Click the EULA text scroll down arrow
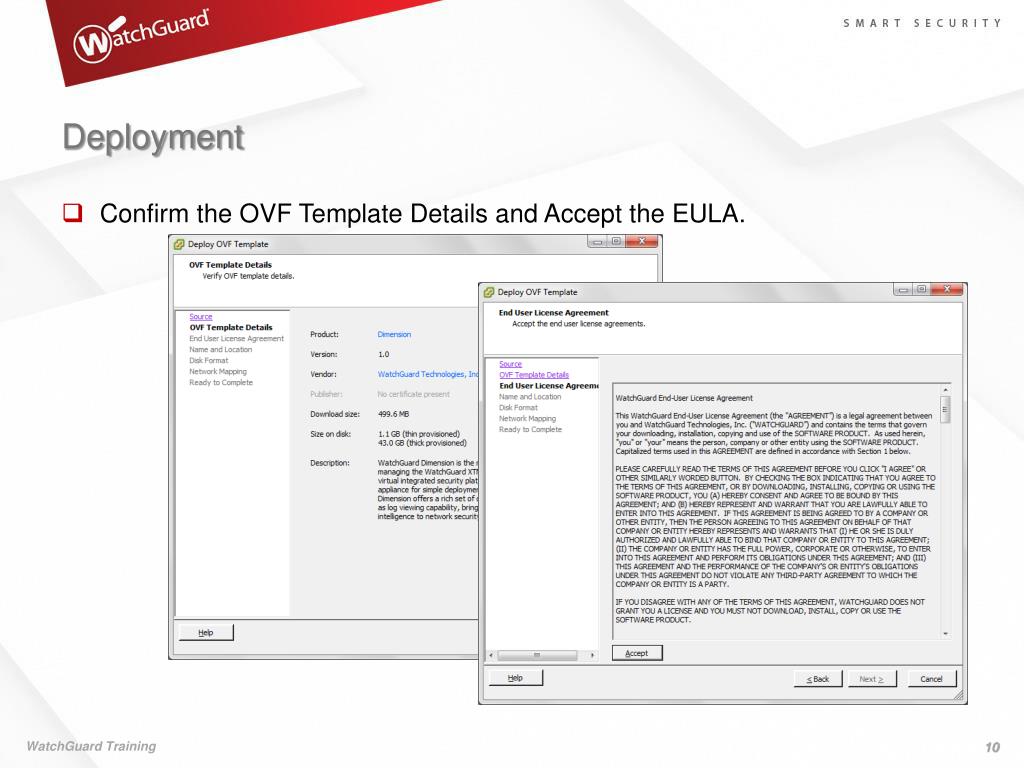The height and width of the screenshot is (768, 1024). (945, 634)
